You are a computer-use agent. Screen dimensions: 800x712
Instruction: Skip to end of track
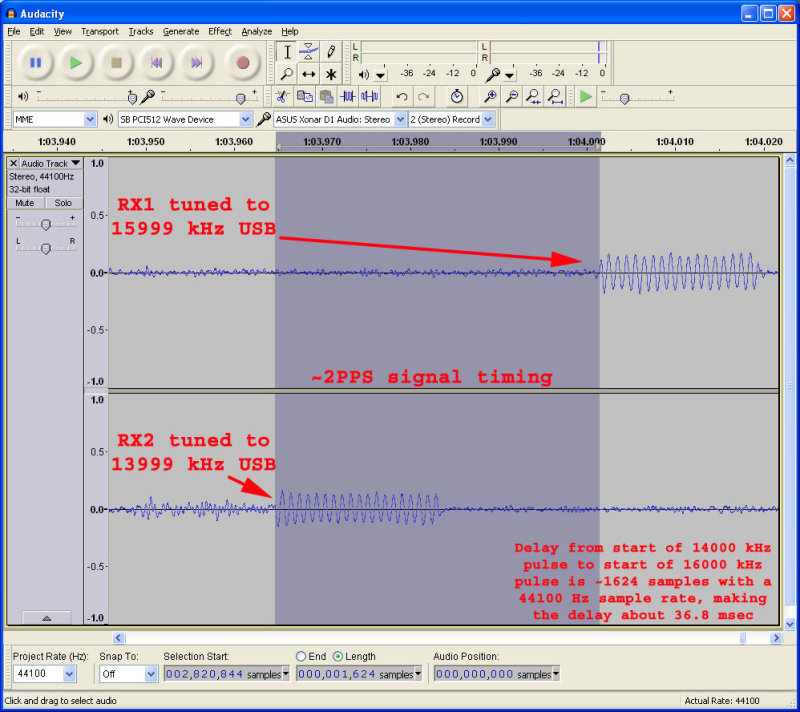click(196, 63)
